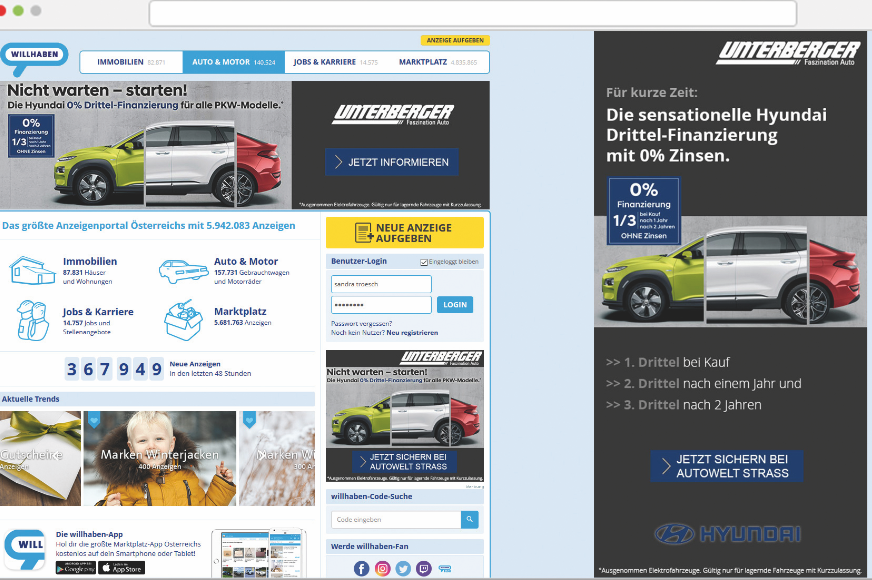Open willhaben Twitter page icon
The width and height of the screenshot is (872, 580).
(x=403, y=568)
